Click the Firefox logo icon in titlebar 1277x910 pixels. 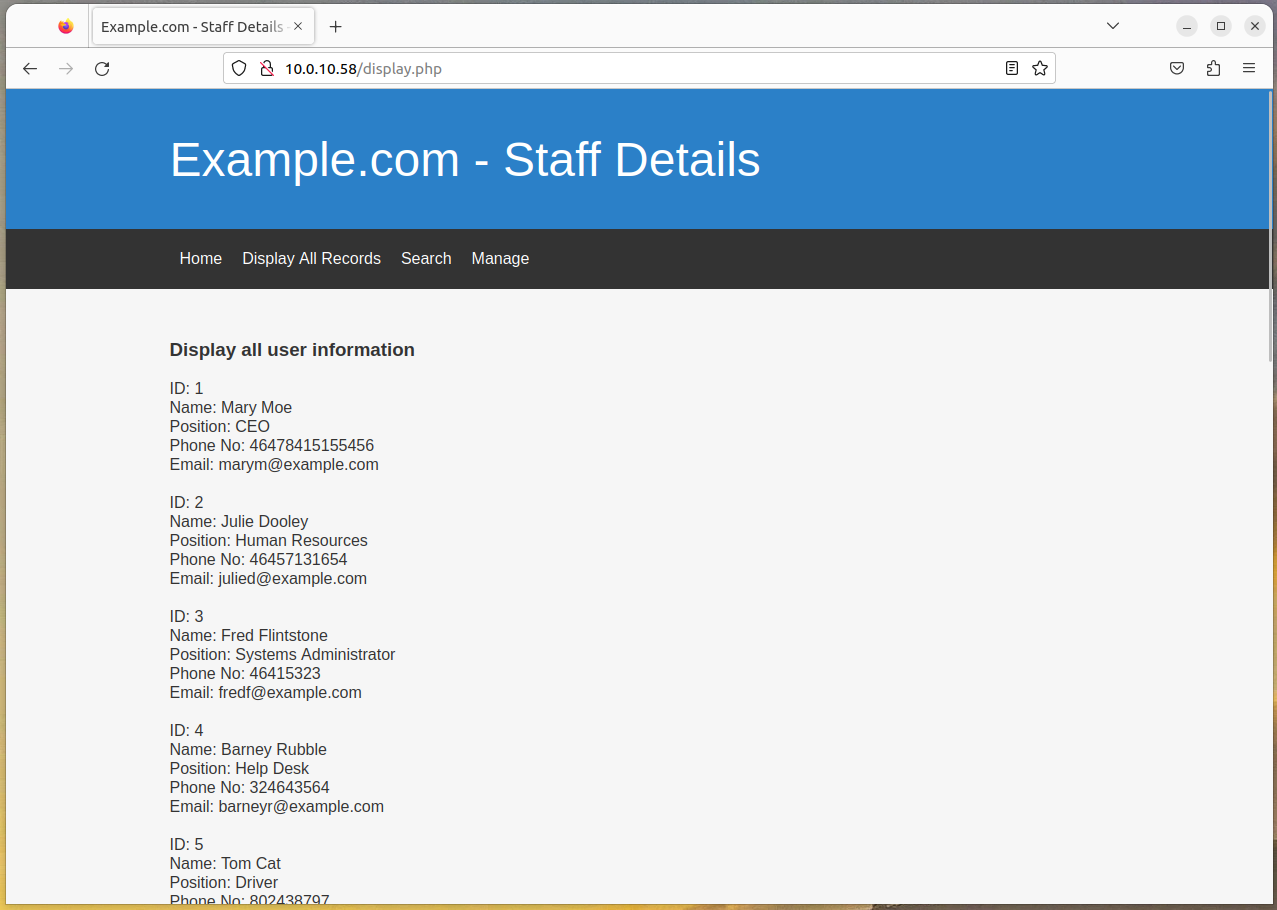[x=66, y=27]
